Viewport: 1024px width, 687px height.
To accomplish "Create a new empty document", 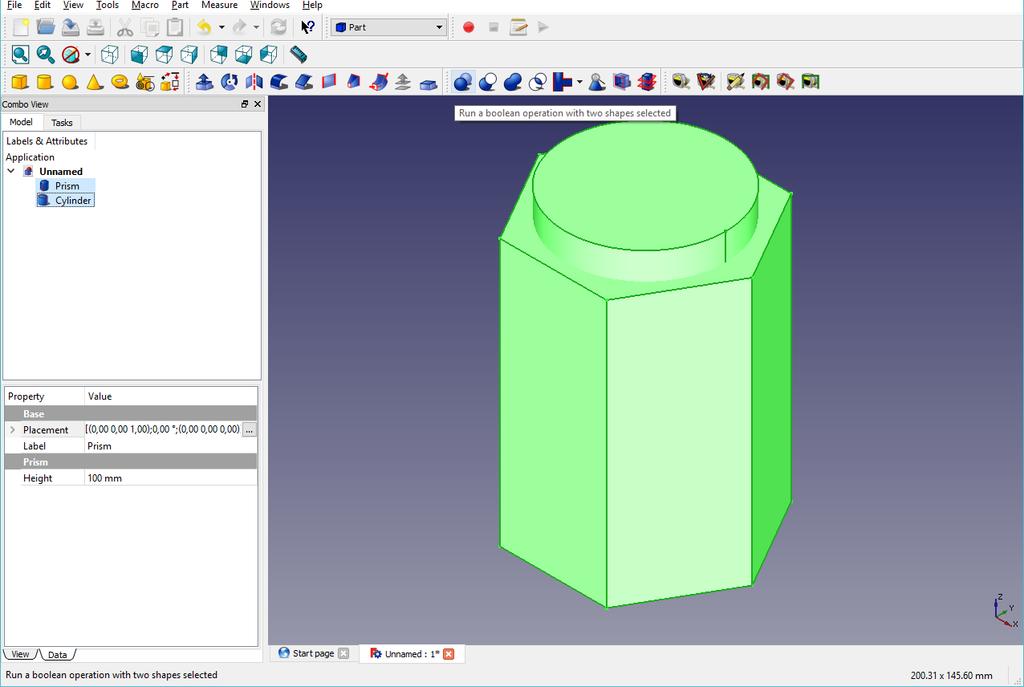I will (x=21, y=27).
